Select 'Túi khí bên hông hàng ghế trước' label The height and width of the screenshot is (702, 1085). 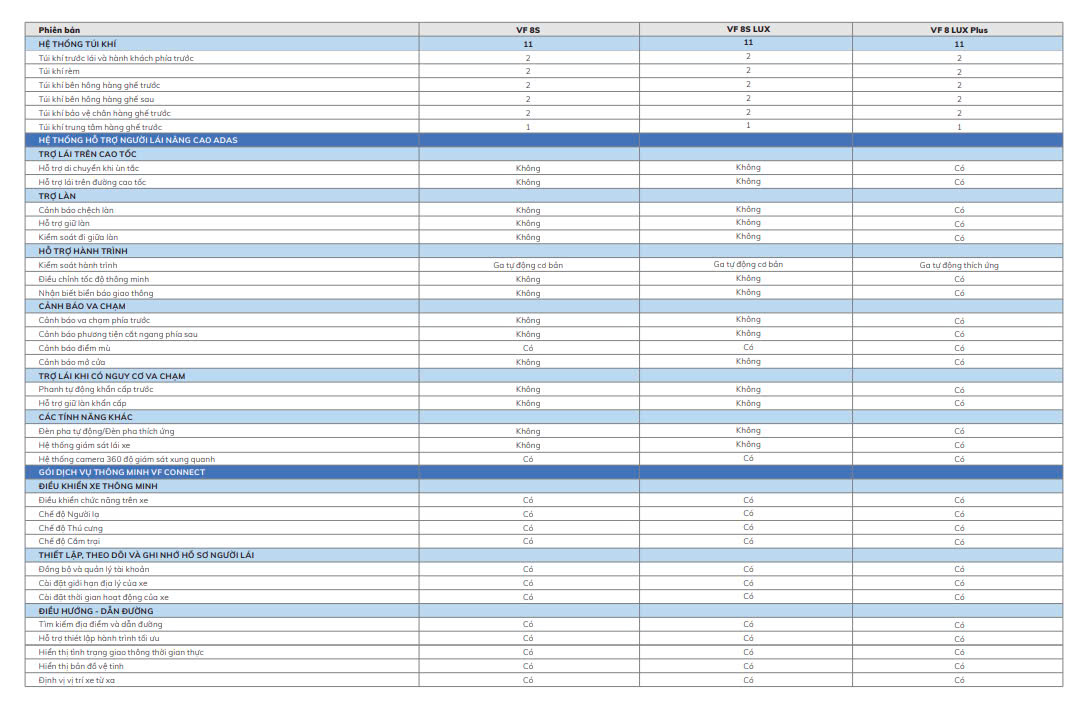[99, 85]
